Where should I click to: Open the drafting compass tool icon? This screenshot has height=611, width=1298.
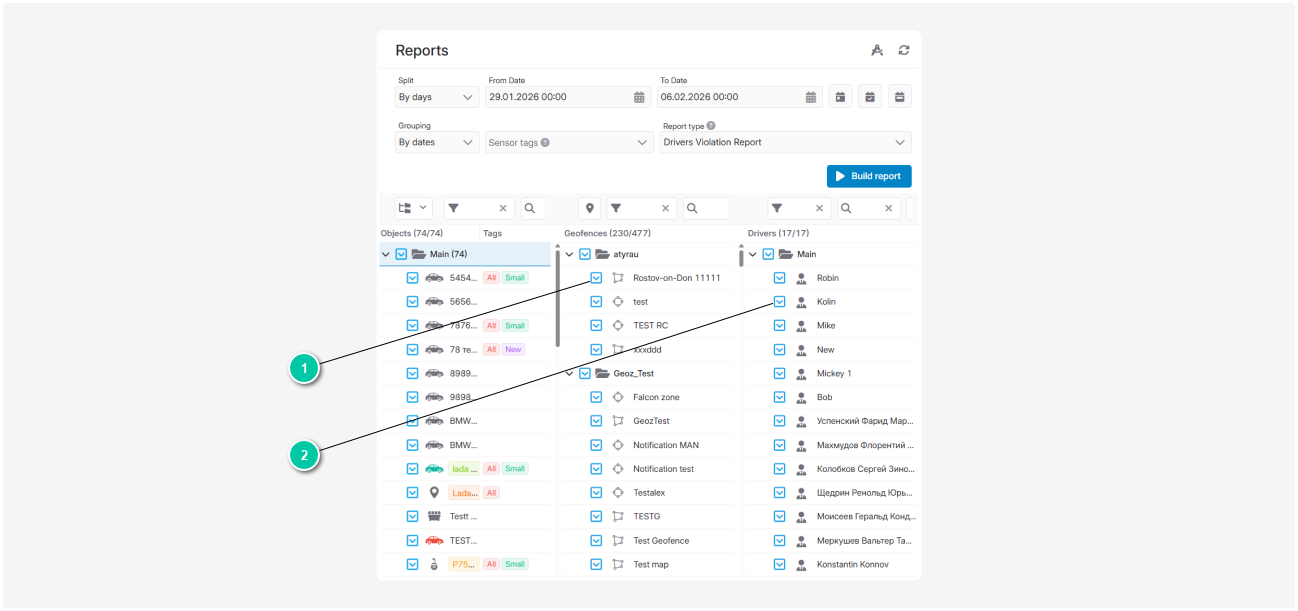coord(877,50)
